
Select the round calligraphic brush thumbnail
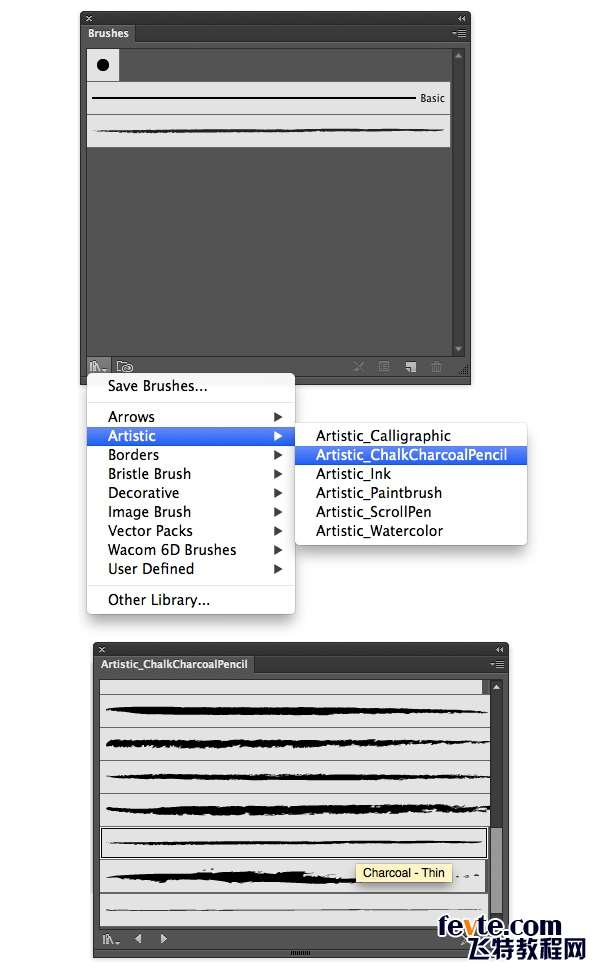(x=103, y=65)
